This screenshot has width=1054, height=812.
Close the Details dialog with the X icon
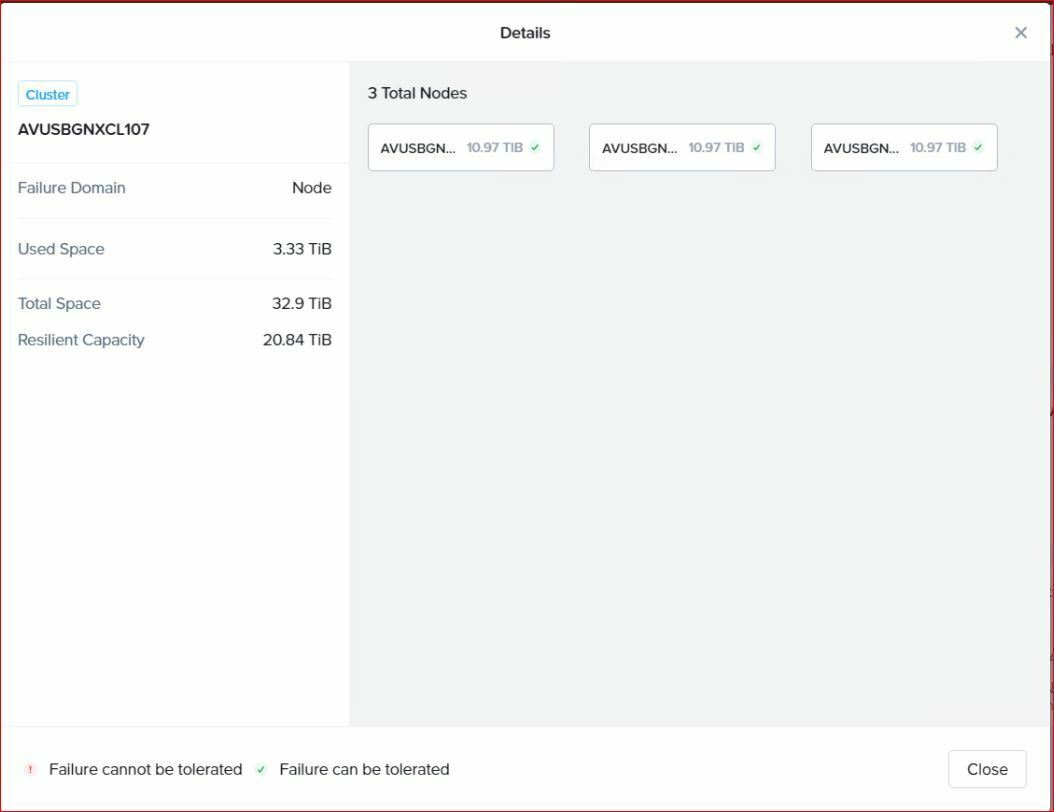pyautogui.click(x=1020, y=32)
